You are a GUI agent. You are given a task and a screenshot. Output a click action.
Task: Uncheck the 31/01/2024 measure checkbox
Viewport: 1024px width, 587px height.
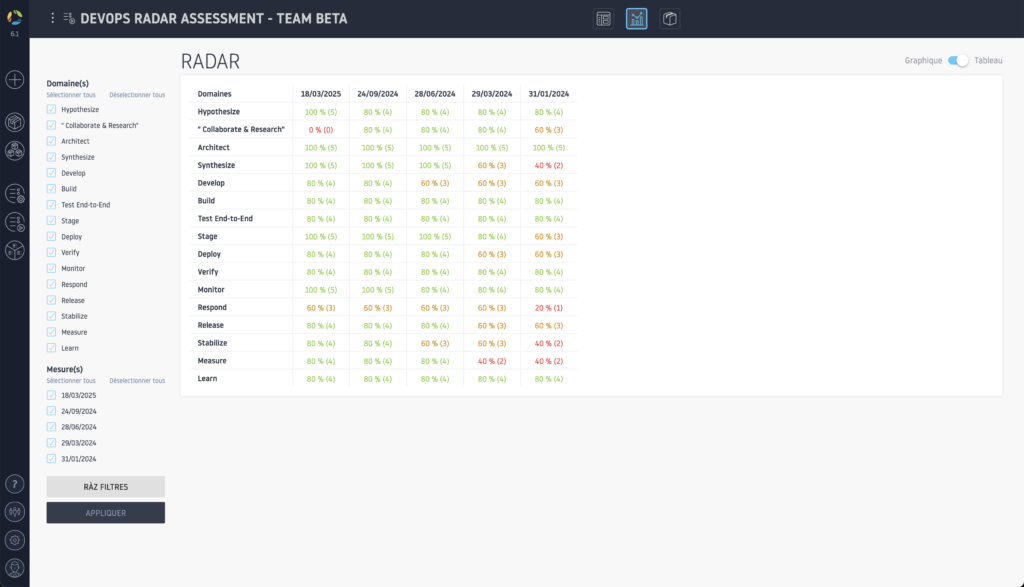click(51, 459)
